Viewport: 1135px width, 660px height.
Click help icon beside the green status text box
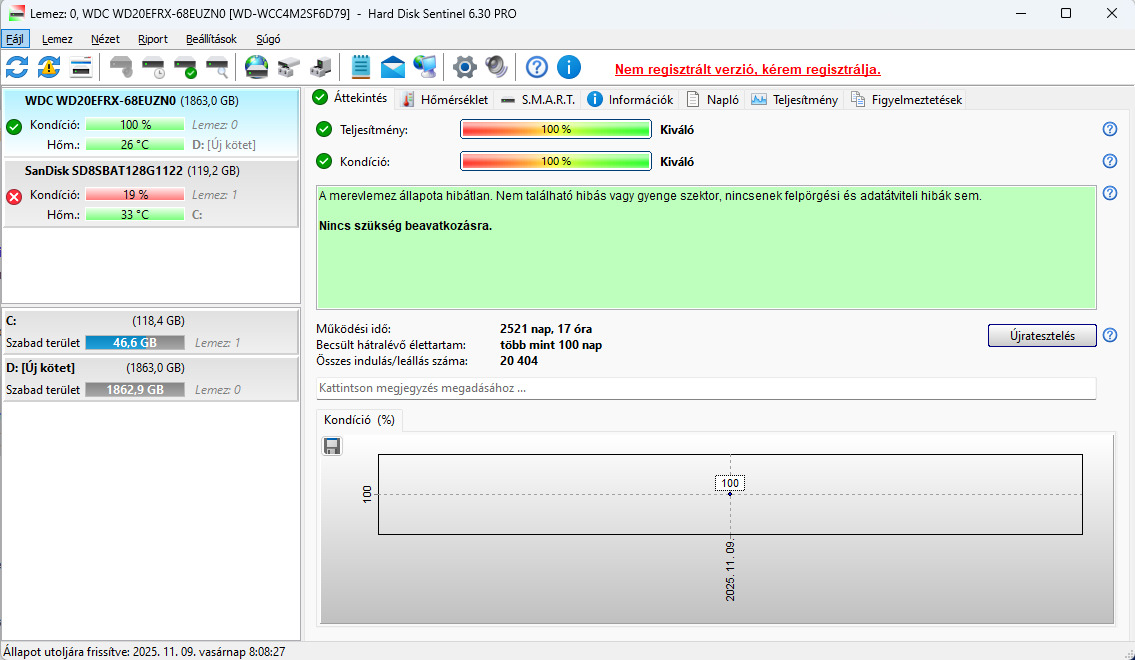[1110, 193]
